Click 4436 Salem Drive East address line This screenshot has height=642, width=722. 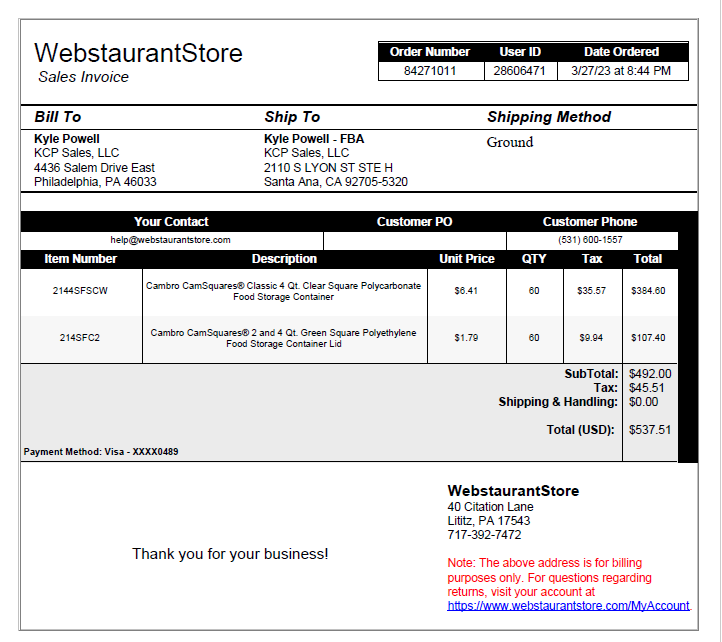(x=94, y=168)
